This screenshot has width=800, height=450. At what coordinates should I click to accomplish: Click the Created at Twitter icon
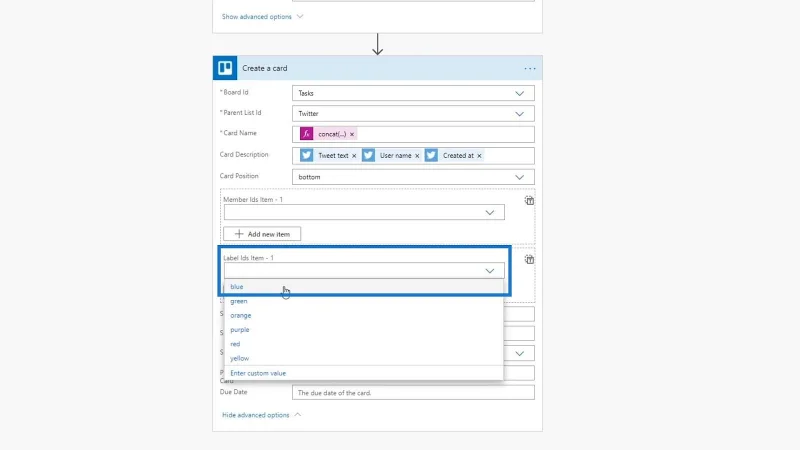pos(431,156)
